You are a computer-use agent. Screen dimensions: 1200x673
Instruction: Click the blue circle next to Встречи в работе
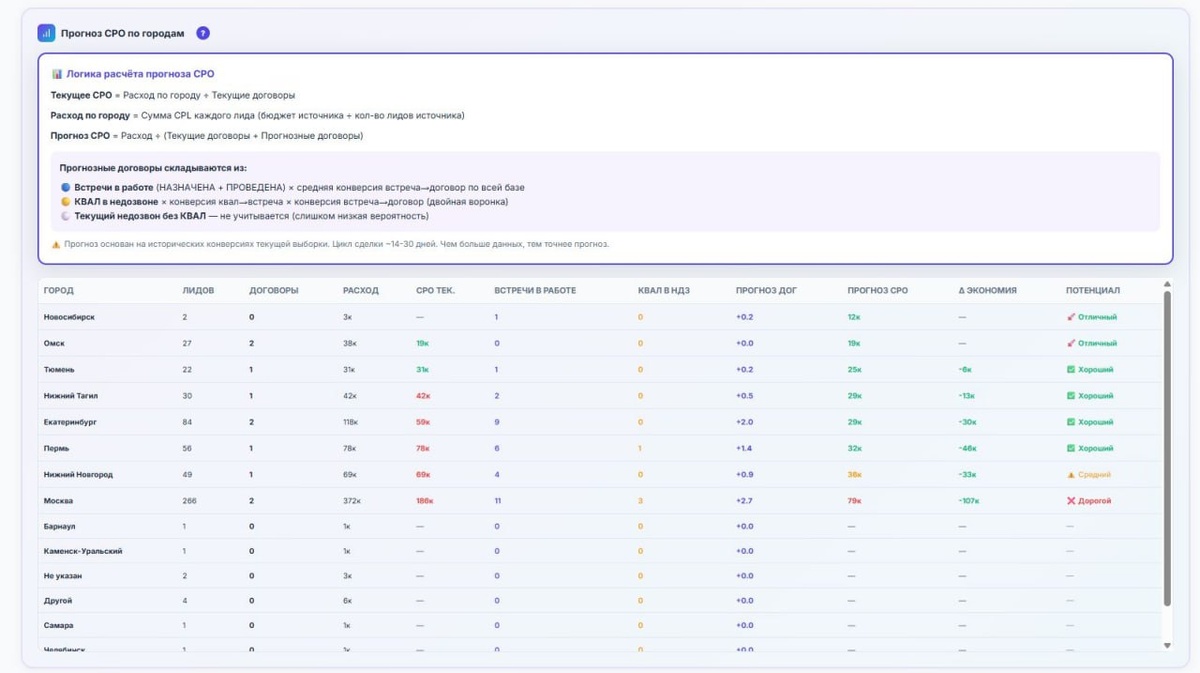click(66, 187)
